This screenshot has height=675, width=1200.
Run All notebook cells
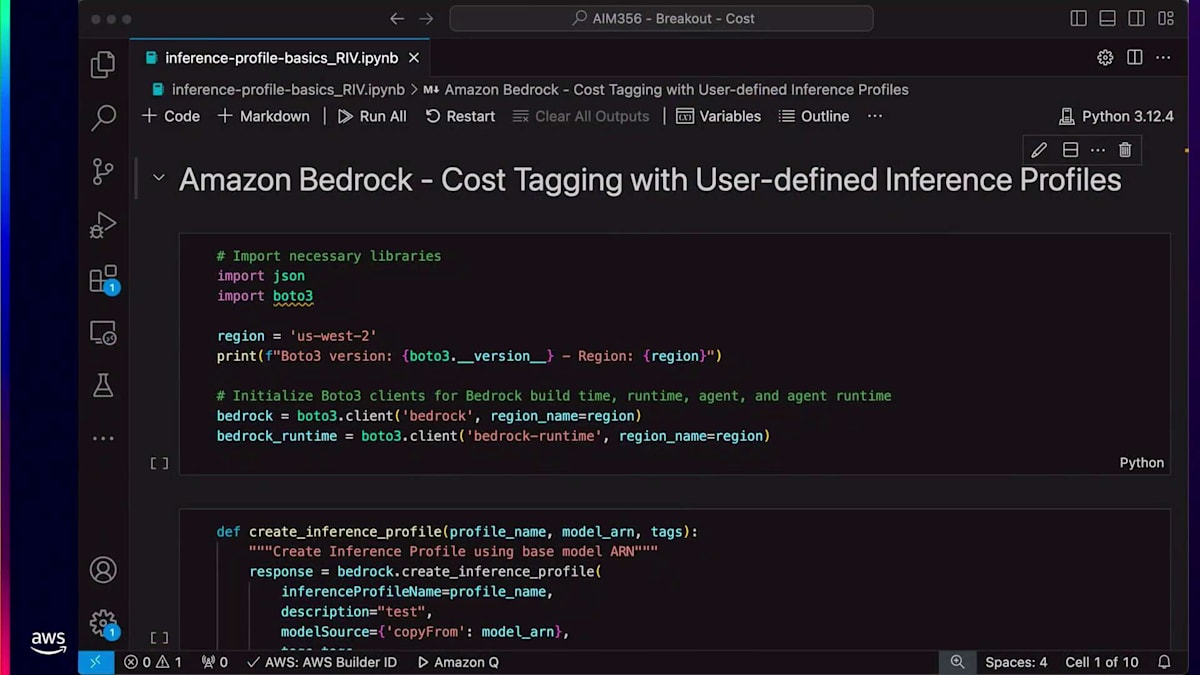click(x=372, y=116)
